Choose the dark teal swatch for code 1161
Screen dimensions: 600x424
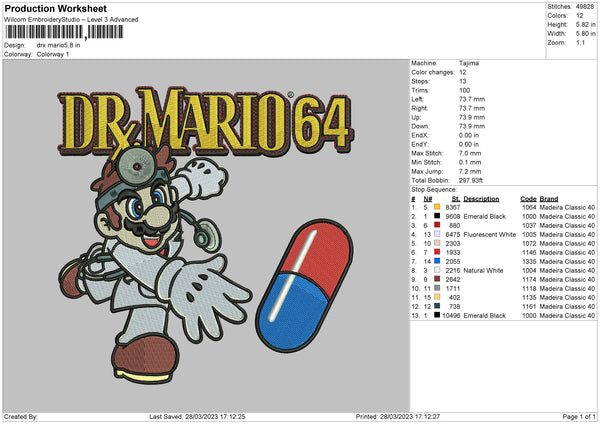(x=437, y=306)
